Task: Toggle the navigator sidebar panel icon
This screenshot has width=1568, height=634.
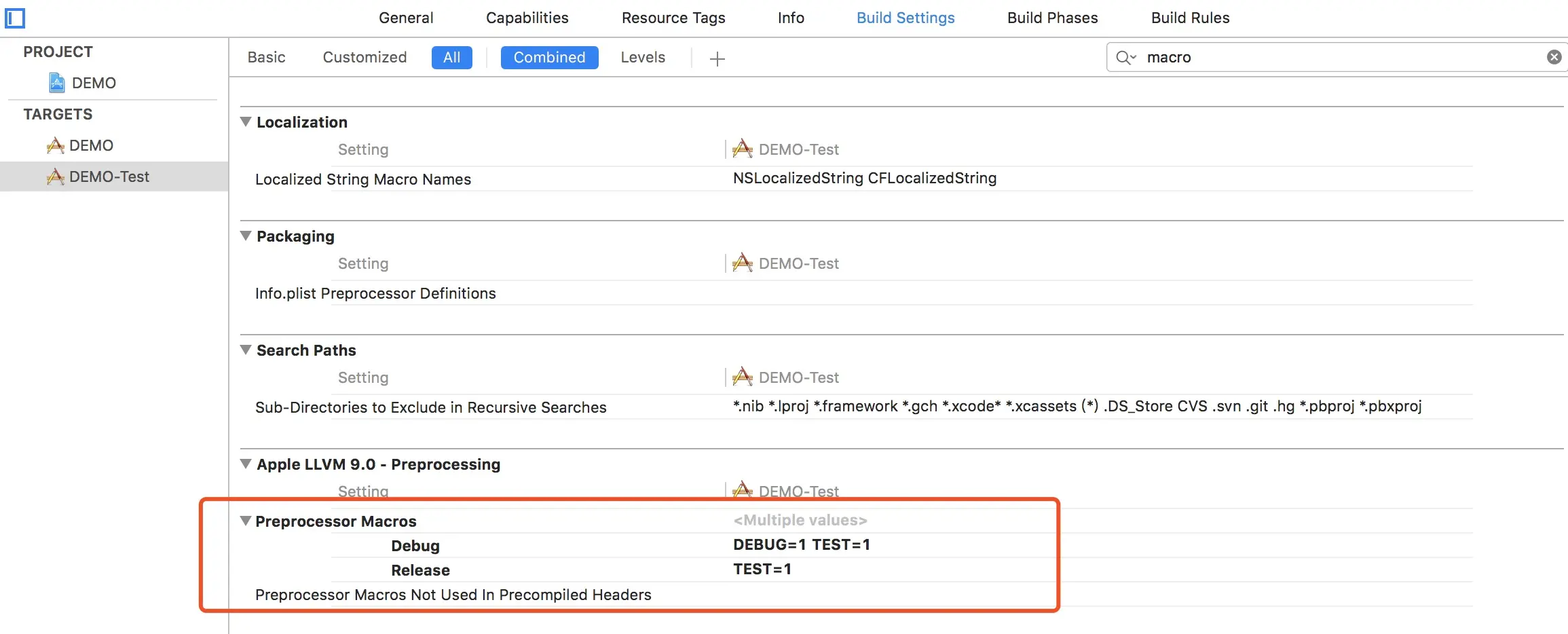Action: click(15, 18)
